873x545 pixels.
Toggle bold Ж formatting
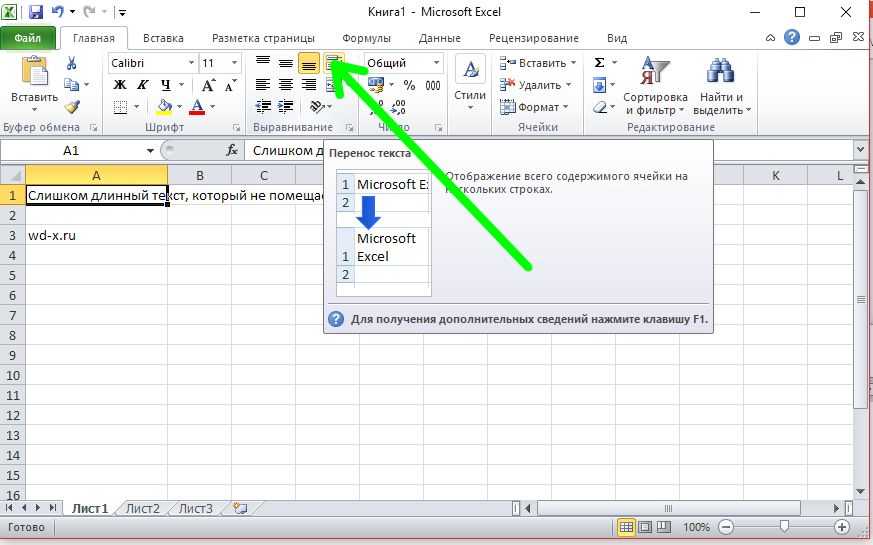120,85
